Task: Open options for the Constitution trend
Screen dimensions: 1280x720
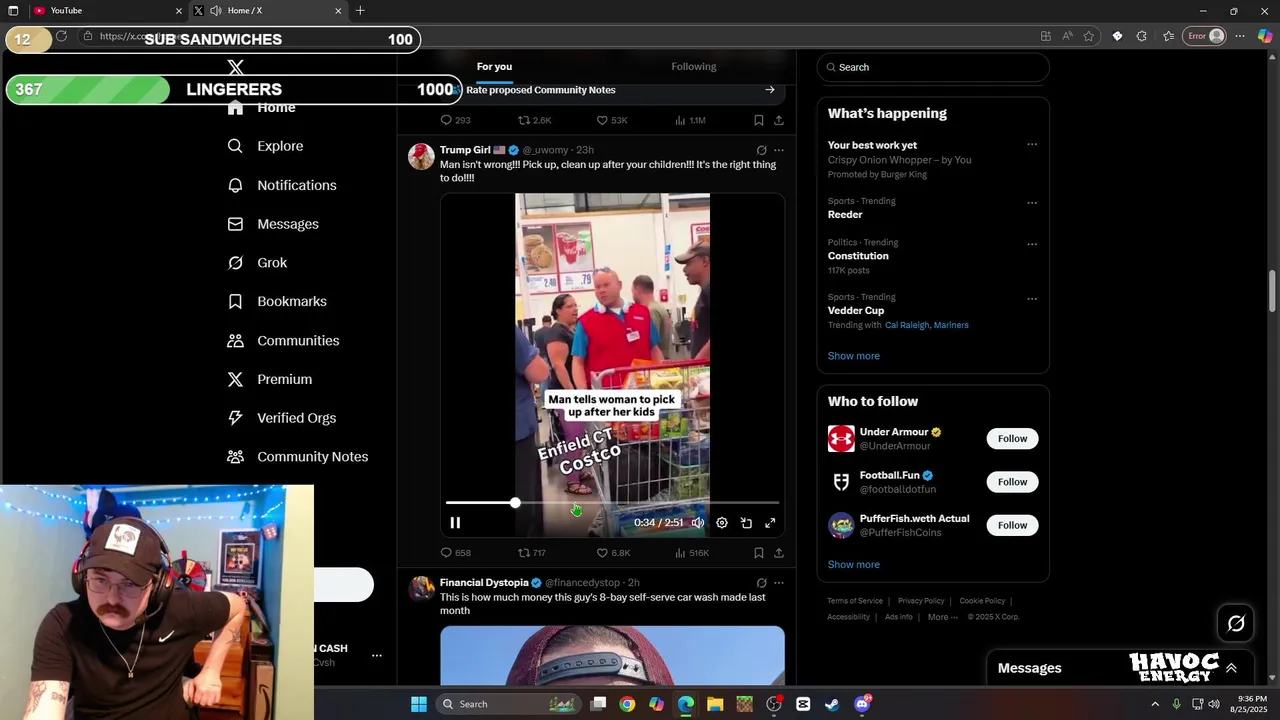Action: (x=1032, y=244)
